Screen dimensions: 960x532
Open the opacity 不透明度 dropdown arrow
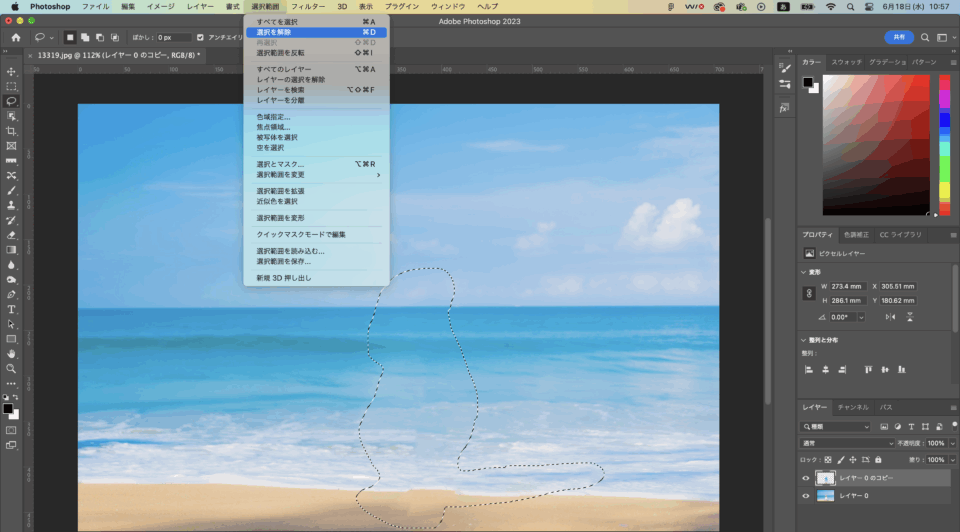[x=953, y=443]
